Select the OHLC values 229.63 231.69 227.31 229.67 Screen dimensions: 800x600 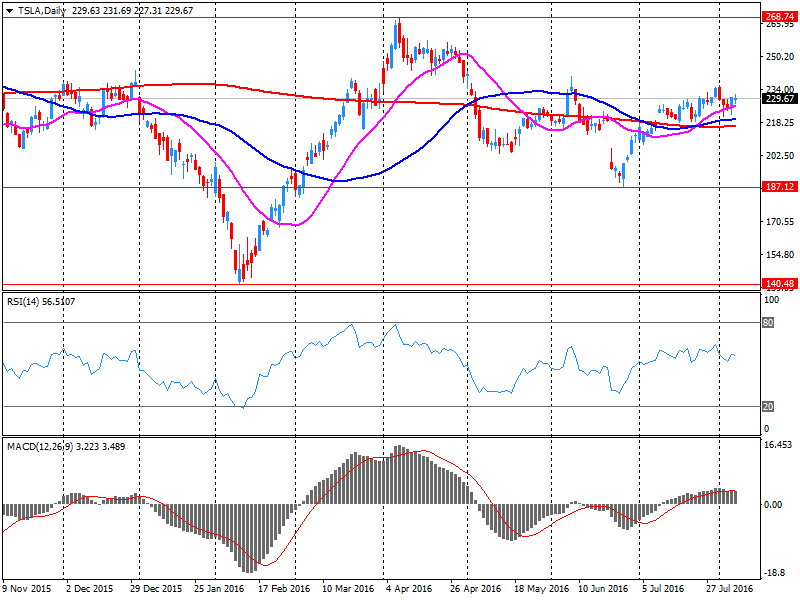click(133, 11)
